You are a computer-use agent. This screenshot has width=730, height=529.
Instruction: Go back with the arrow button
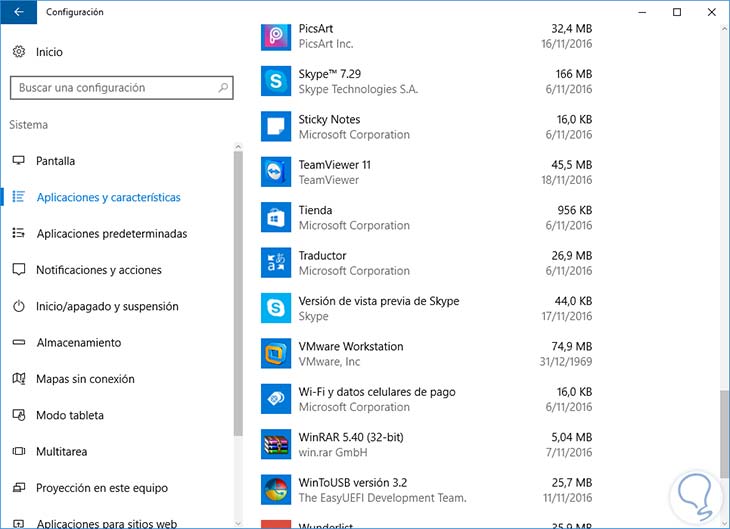click(x=18, y=12)
